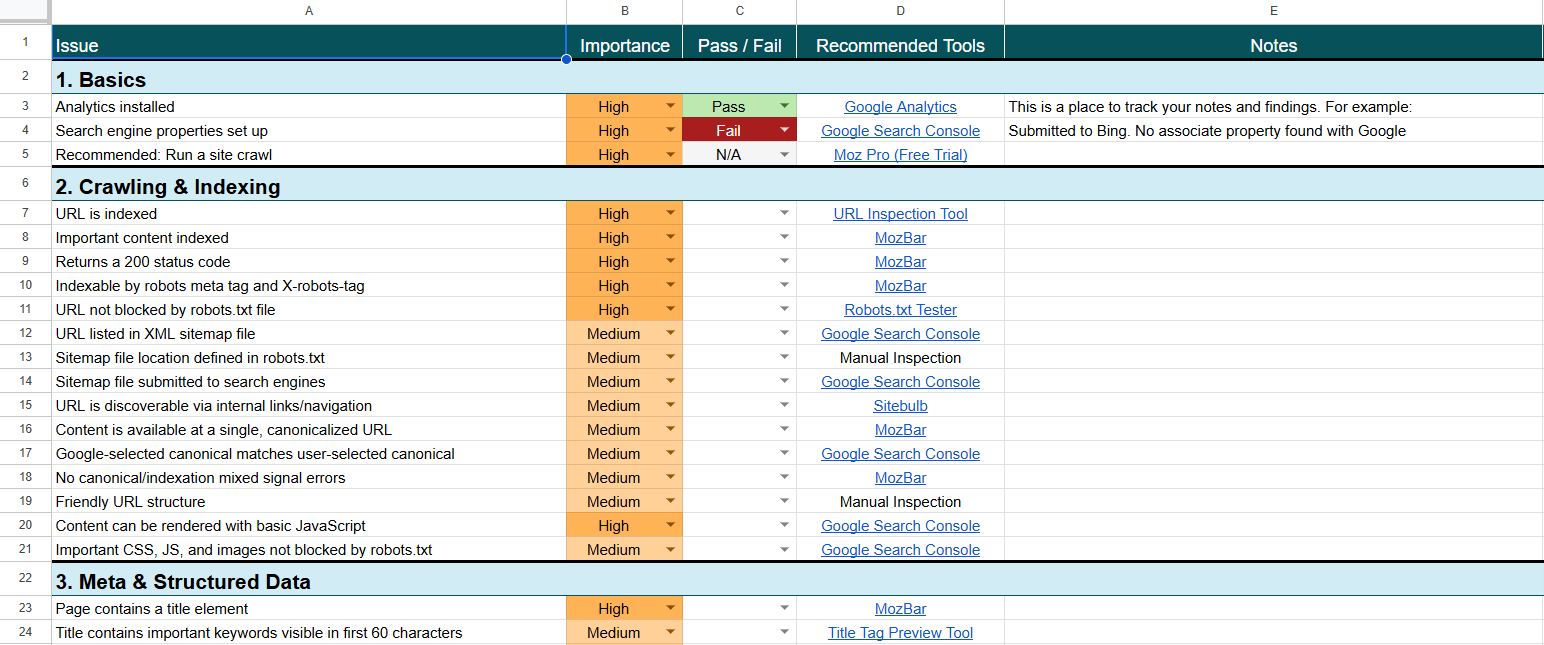Open MozBar link for Page contains a title element
The width and height of the screenshot is (1544, 645).
900,608
